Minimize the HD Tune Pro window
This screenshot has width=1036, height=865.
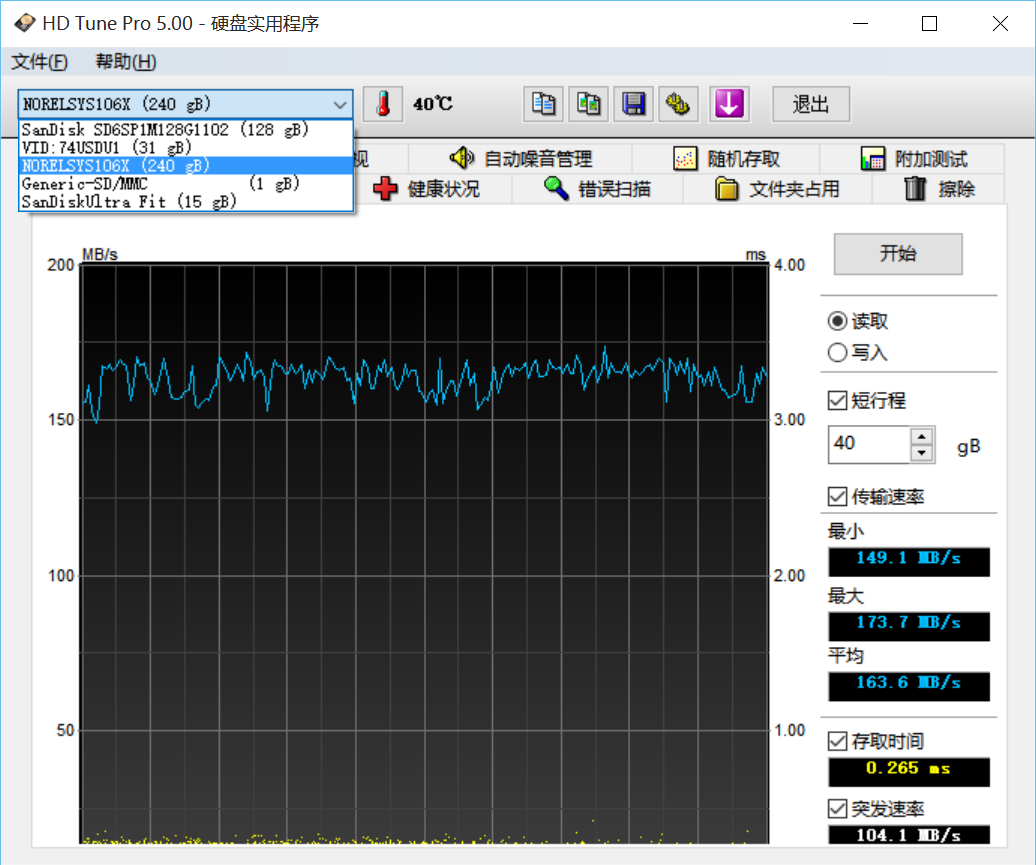[x=860, y=24]
